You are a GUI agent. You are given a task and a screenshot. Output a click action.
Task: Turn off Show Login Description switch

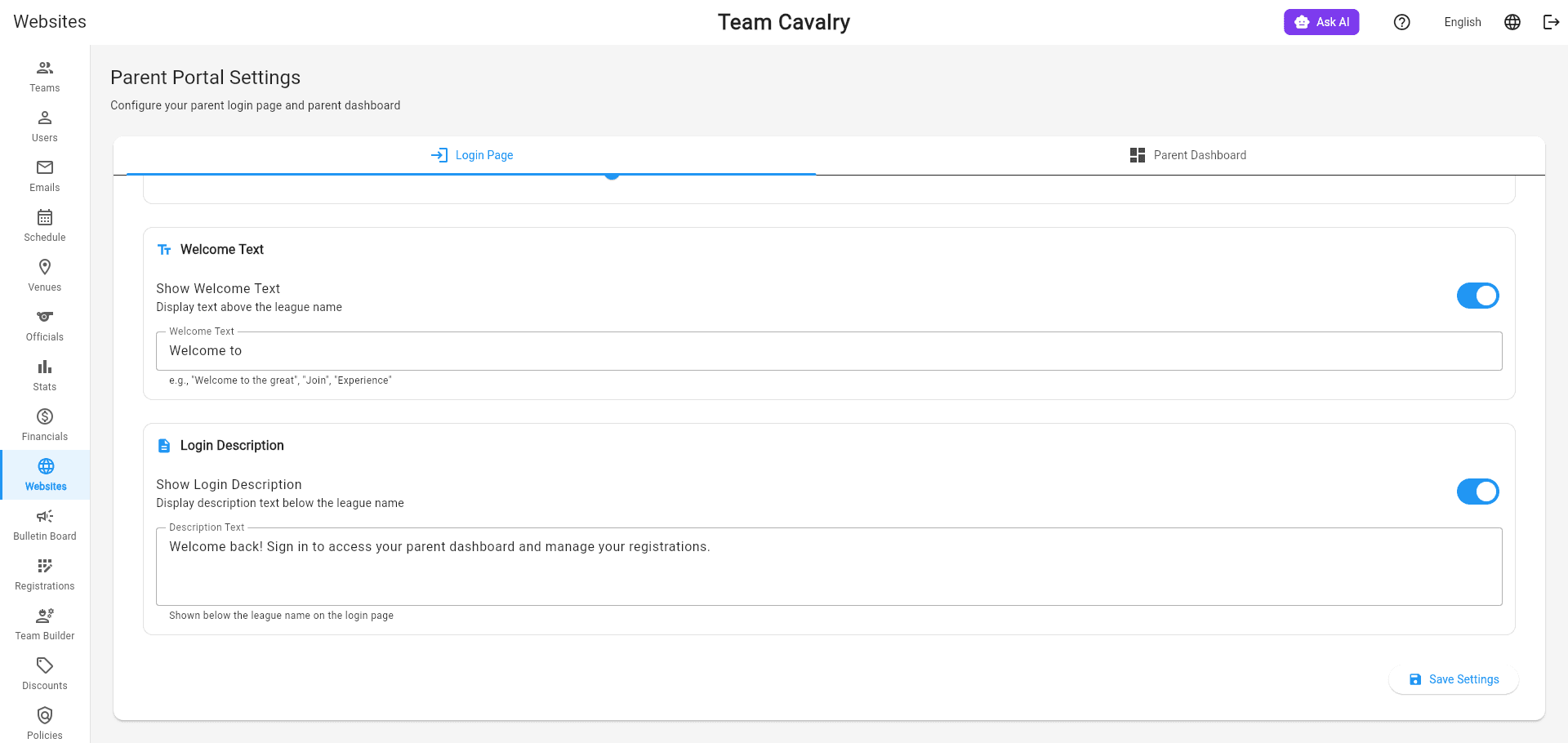1478,492
